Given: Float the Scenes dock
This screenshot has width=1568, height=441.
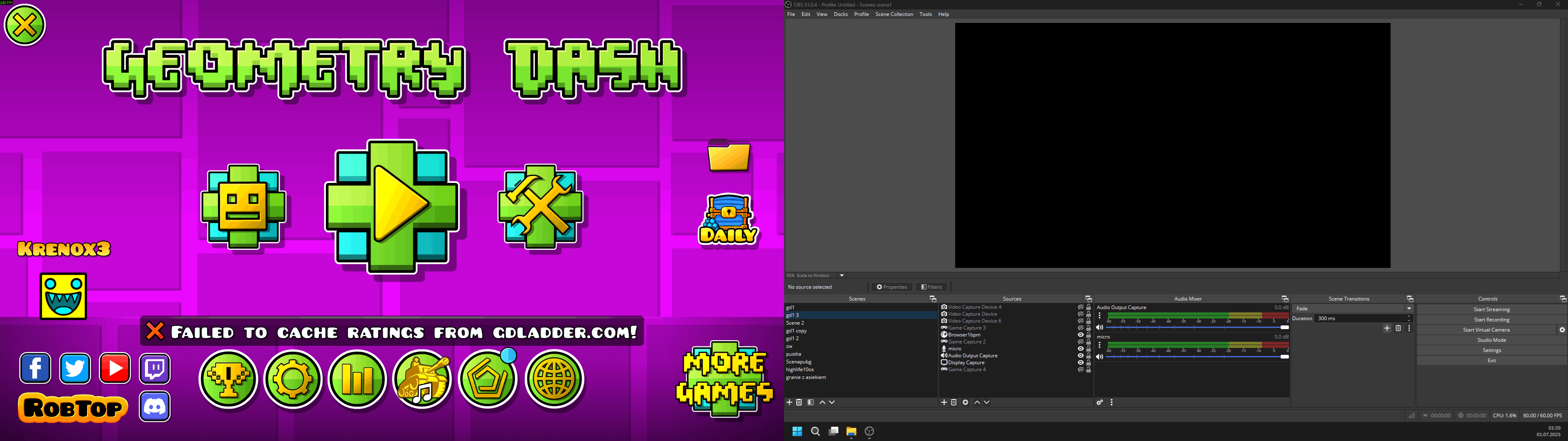Looking at the screenshot, I should tap(933, 299).
